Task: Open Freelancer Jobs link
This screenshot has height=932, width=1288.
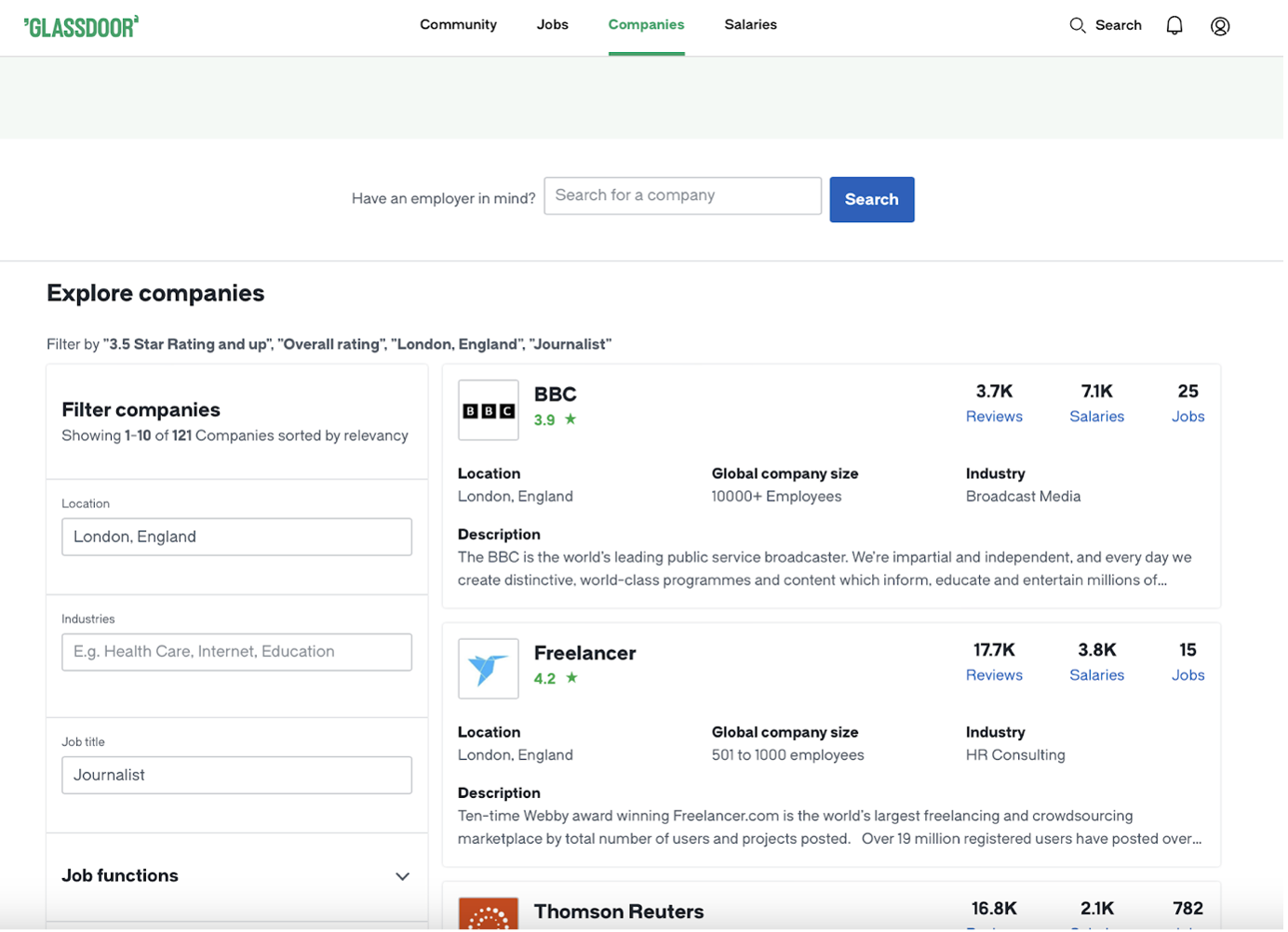Action: [1190, 676]
